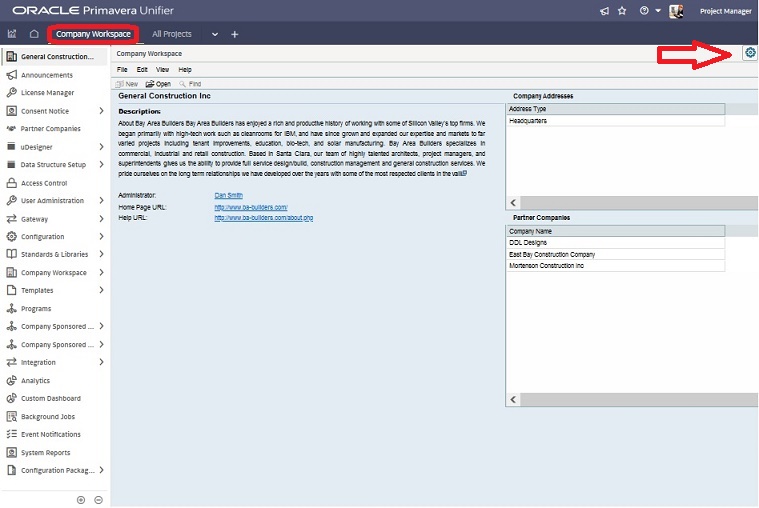Open the Project Manager user menu
Screen dimensions: 759x508
(x=725, y=11)
